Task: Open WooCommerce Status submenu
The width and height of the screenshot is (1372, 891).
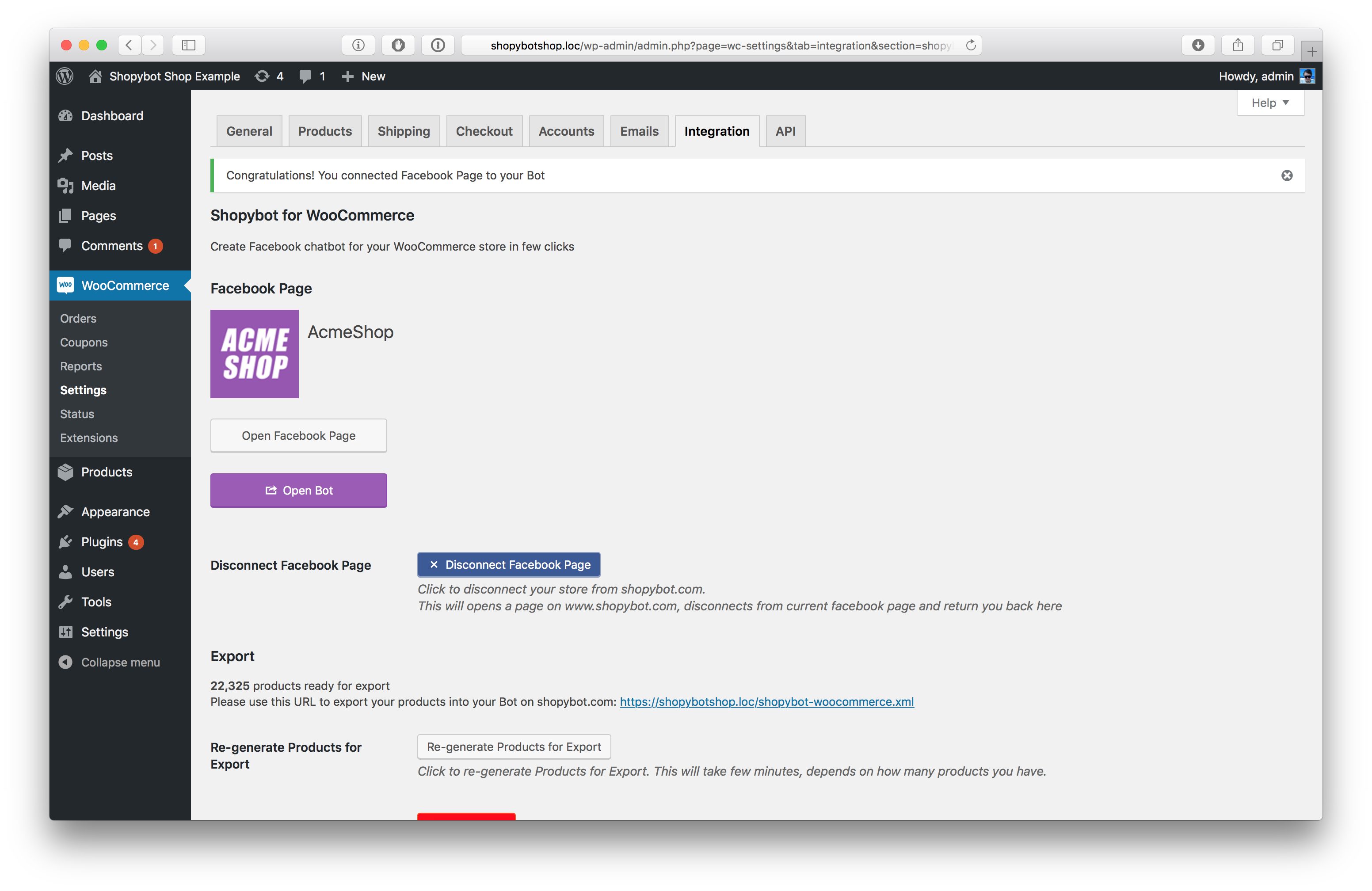Action: 77,414
